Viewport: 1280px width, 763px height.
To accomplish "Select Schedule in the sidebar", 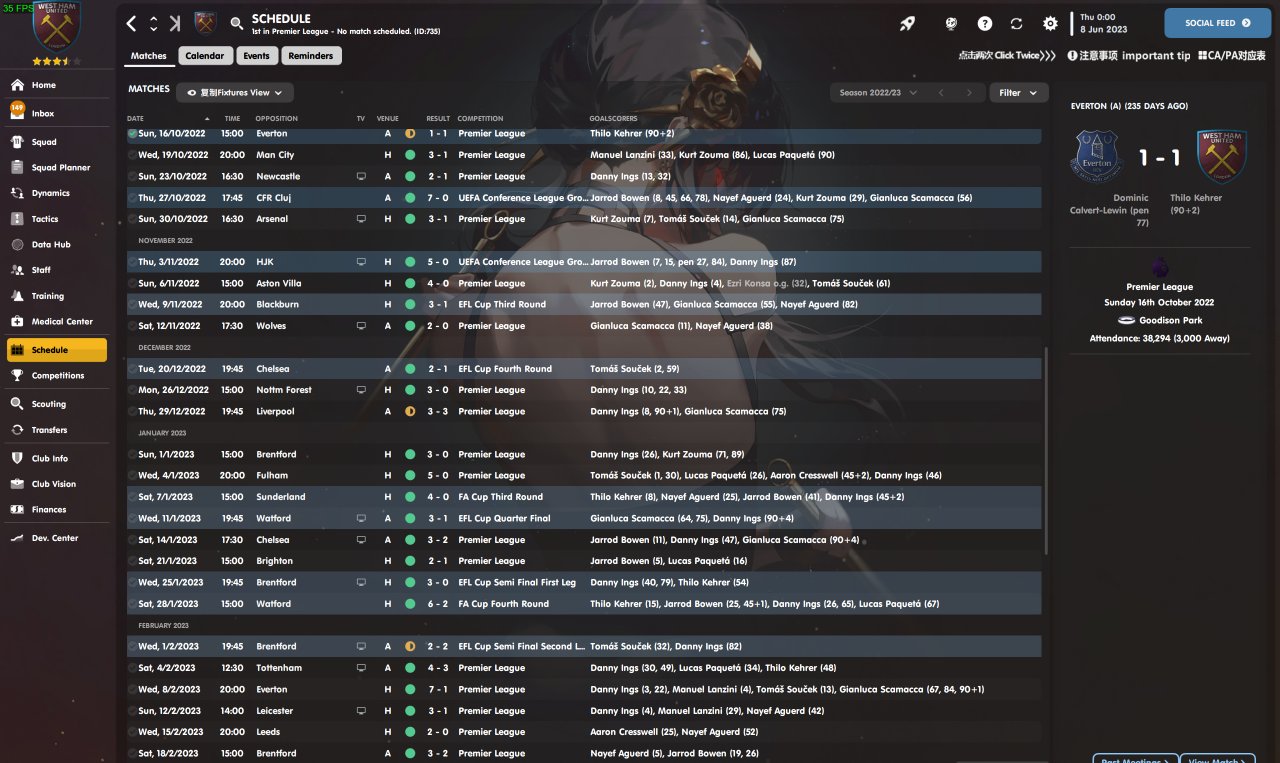I will [57, 350].
